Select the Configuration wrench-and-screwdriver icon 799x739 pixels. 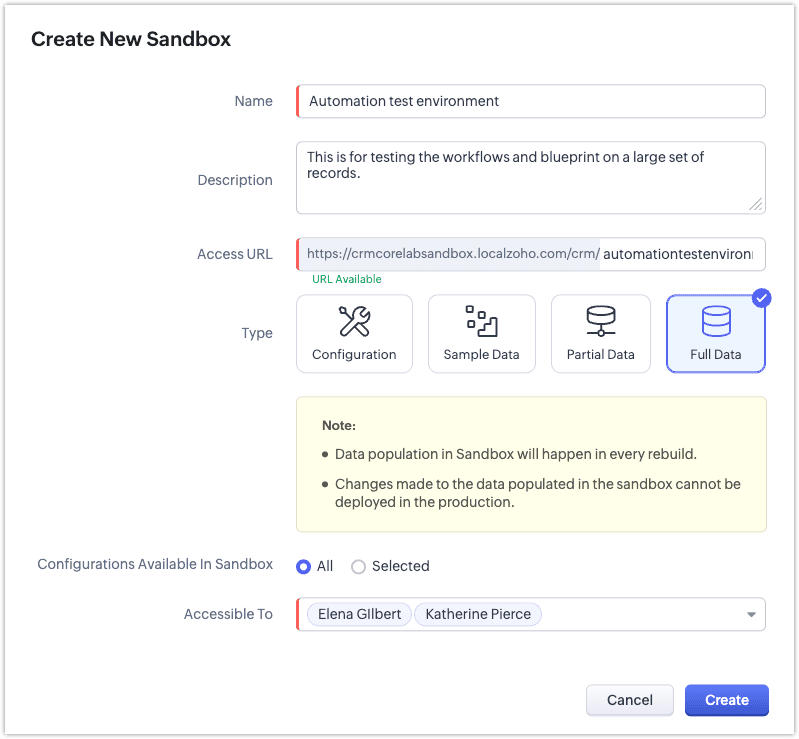(354, 321)
